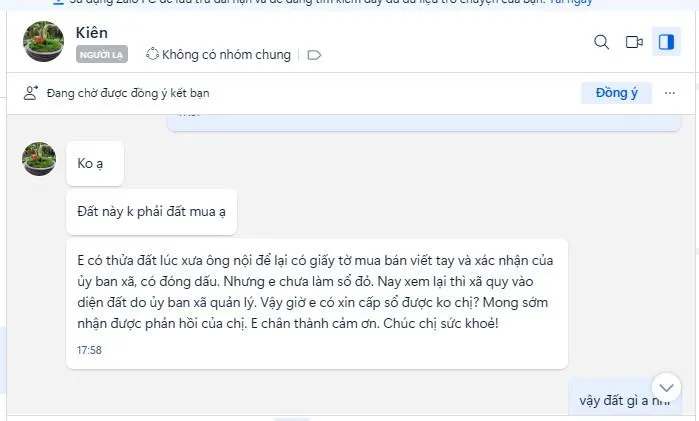Jump to latest message with down chevron
This screenshot has width=699, height=421.
click(x=666, y=388)
